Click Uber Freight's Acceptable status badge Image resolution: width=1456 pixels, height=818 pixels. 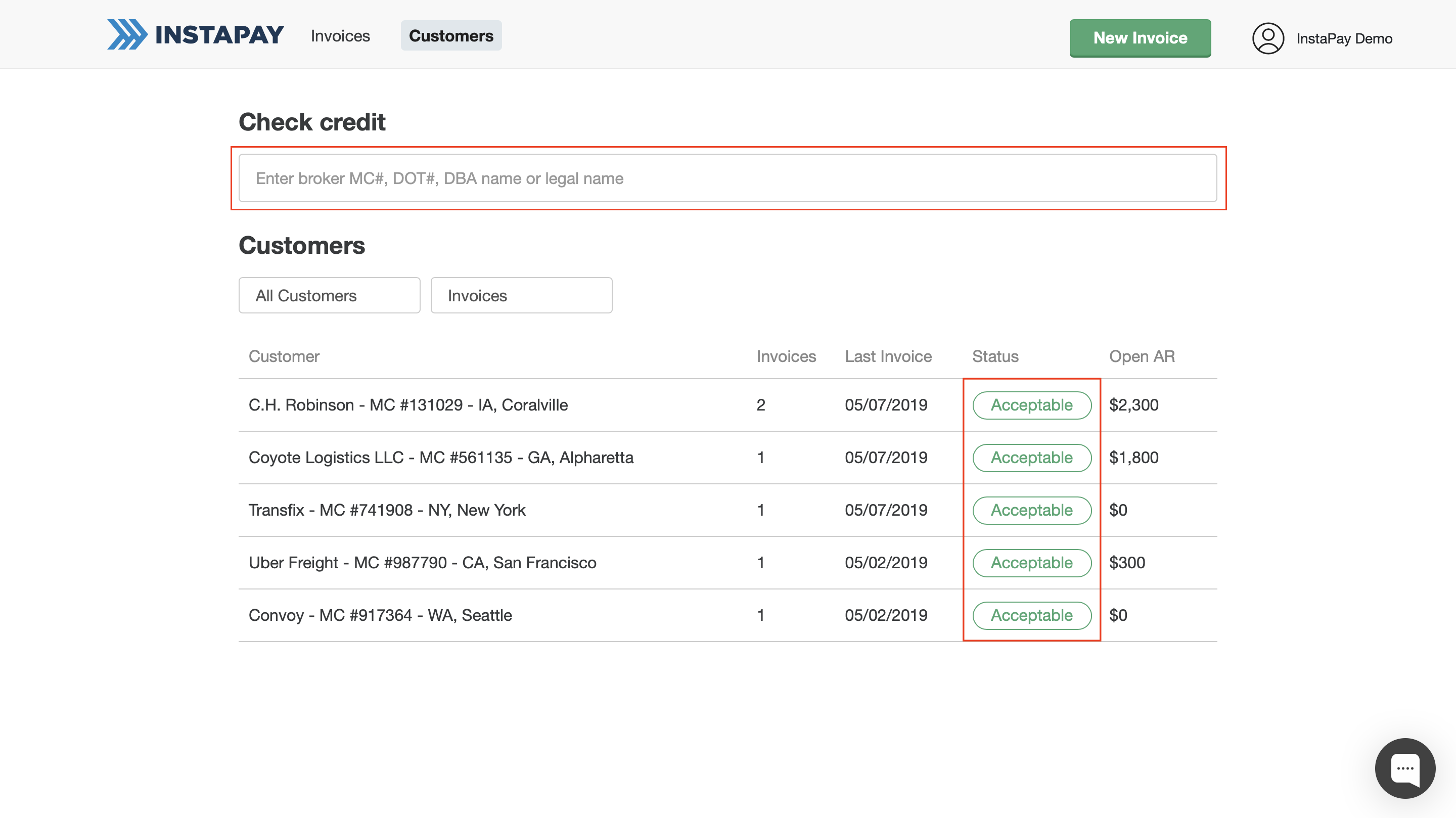(x=1031, y=563)
